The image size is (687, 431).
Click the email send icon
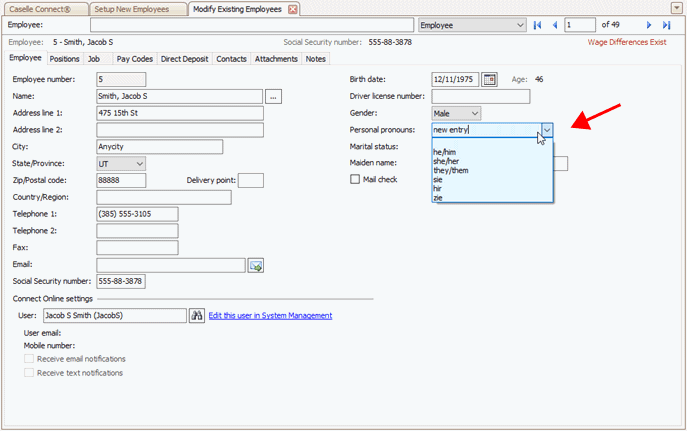[x=256, y=265]
